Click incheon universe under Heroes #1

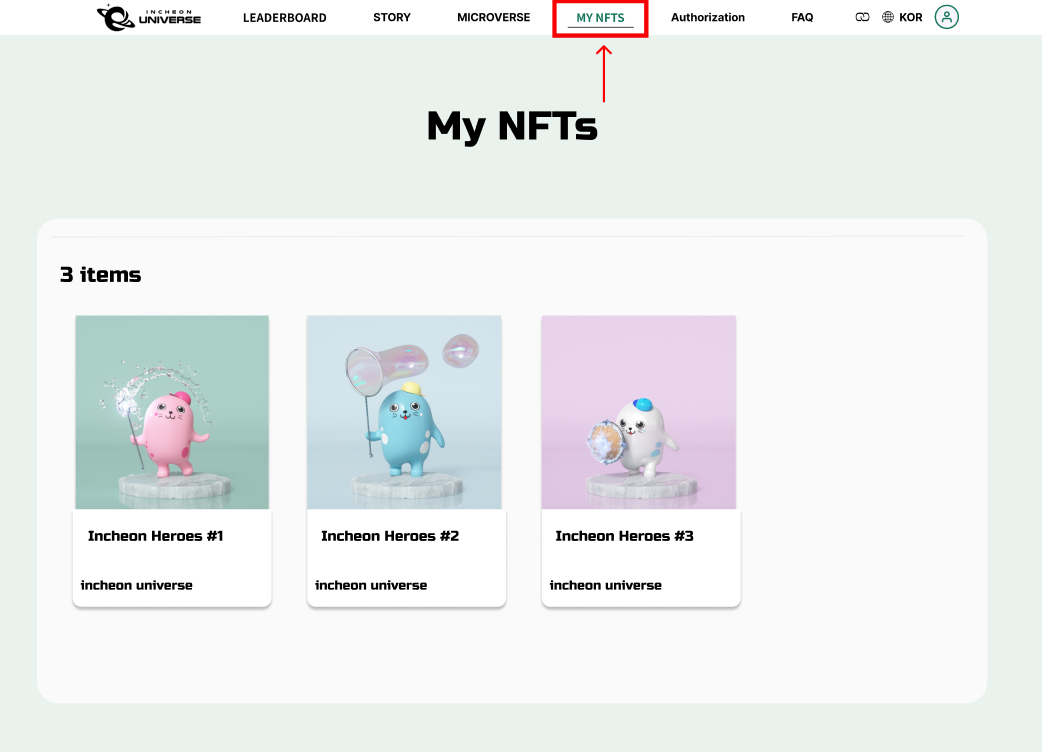click(136, 585)
